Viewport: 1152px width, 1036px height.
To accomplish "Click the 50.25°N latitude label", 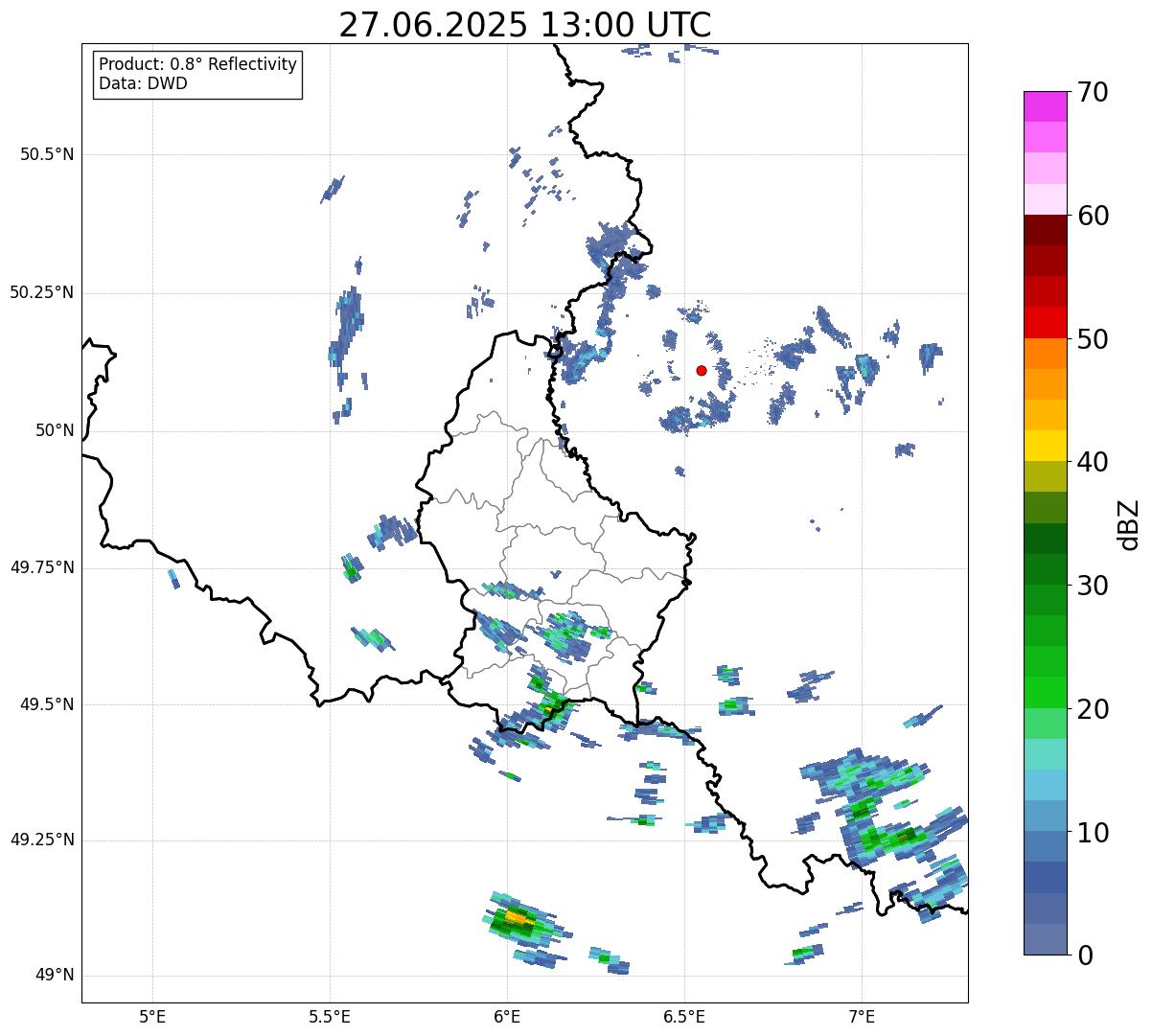I will [42, 292].
